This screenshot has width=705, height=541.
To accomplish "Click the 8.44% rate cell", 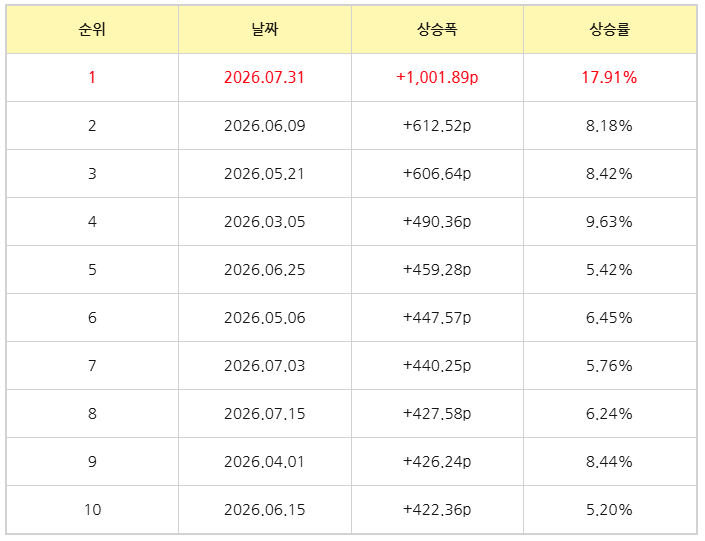I will 610,462.
